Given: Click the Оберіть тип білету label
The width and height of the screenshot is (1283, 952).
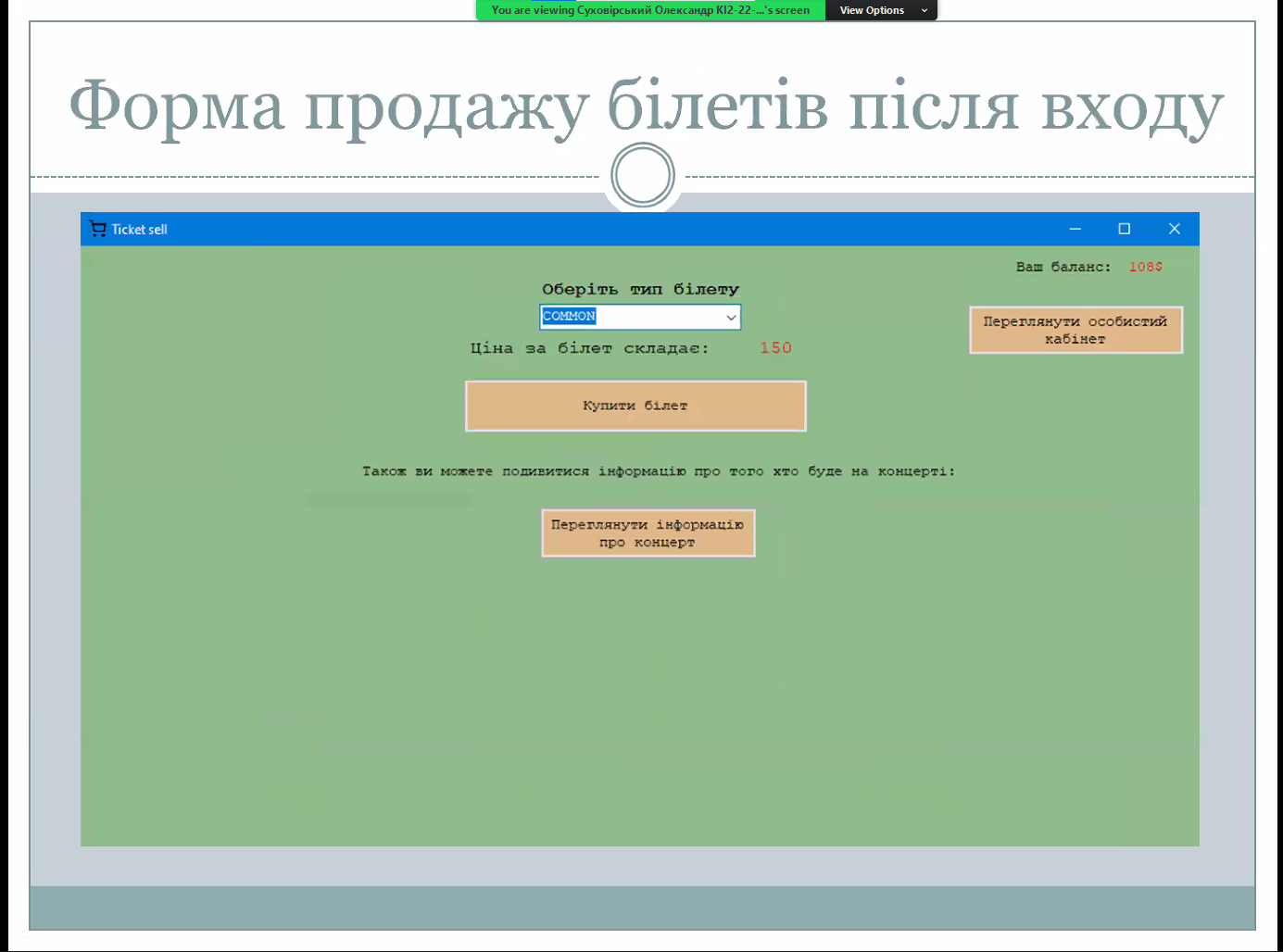Looking at the screenshot, I should click(x=640, y=290).
